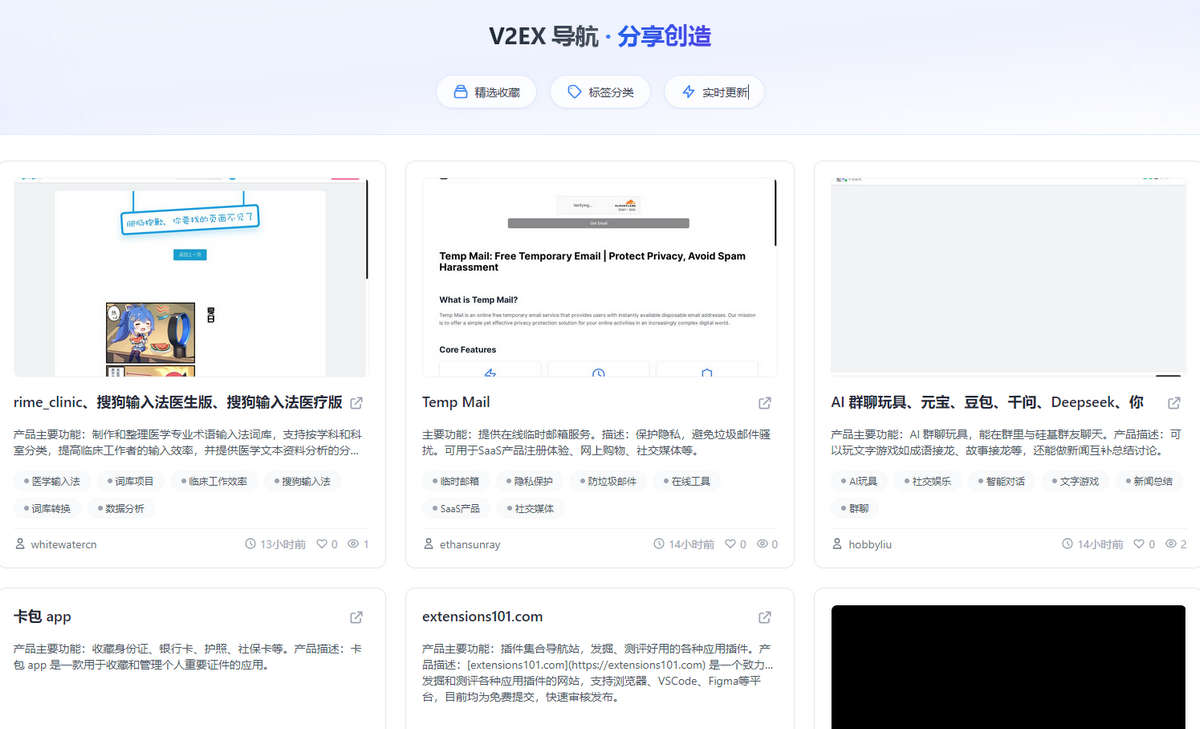Open the extensions101.com card's external link icon
This screenshot has width=1200, height=729.
click(x=765, y=617)
